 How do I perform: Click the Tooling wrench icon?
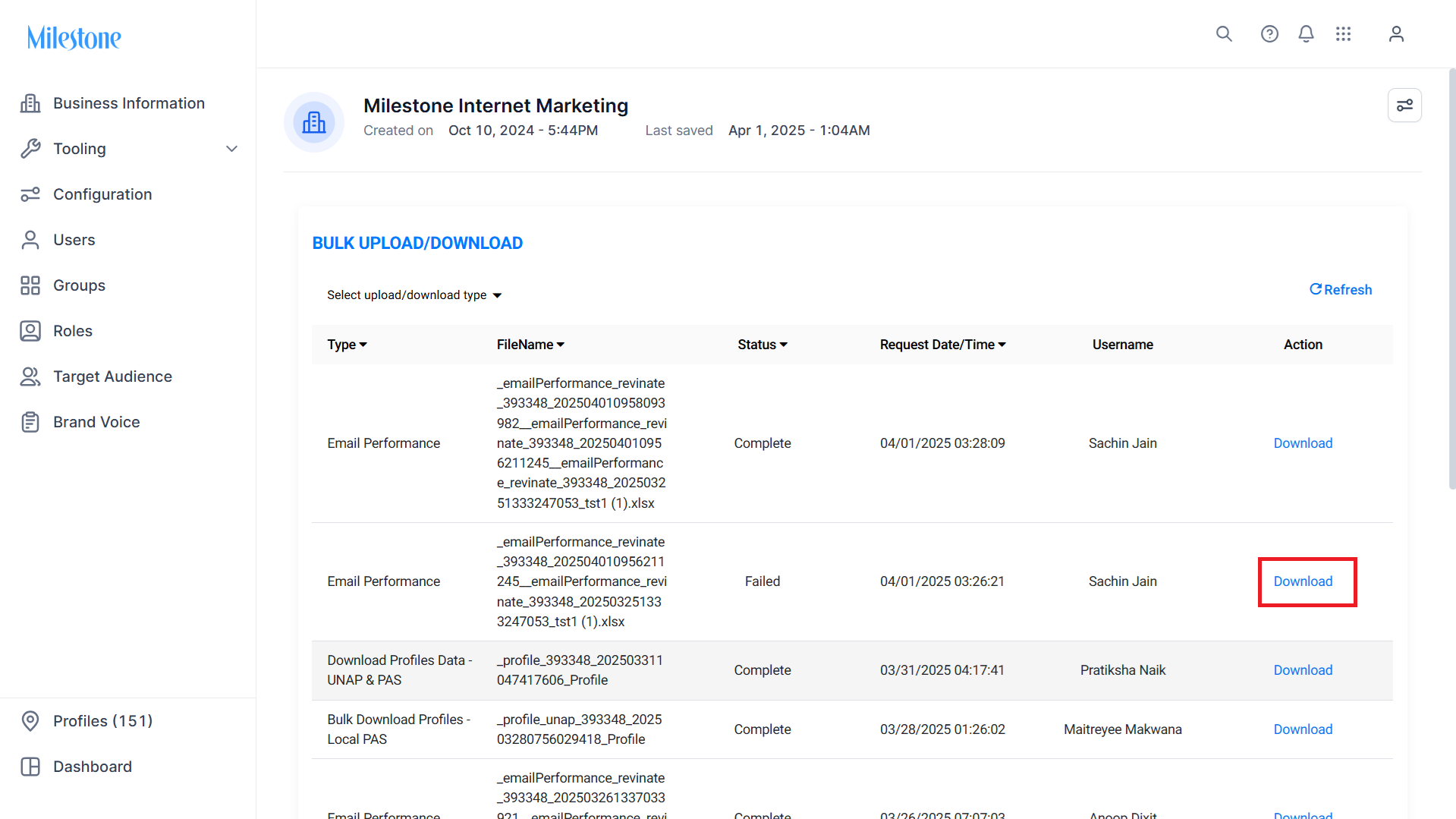pos(30,149)
